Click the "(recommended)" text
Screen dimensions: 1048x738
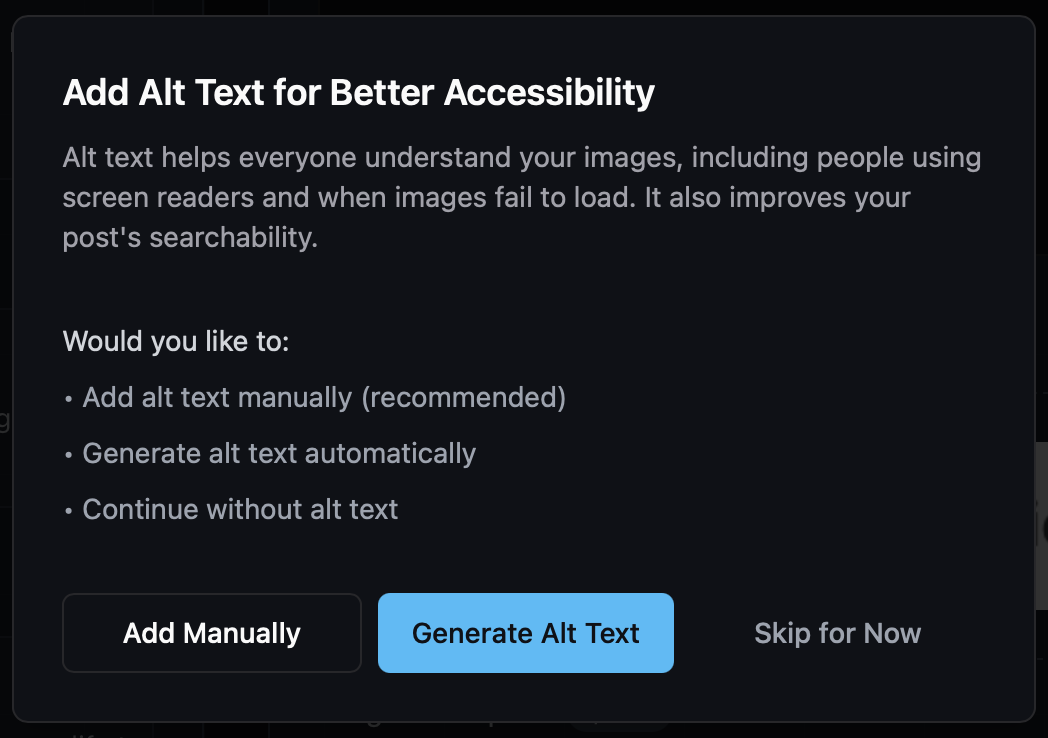pos(464,397)
